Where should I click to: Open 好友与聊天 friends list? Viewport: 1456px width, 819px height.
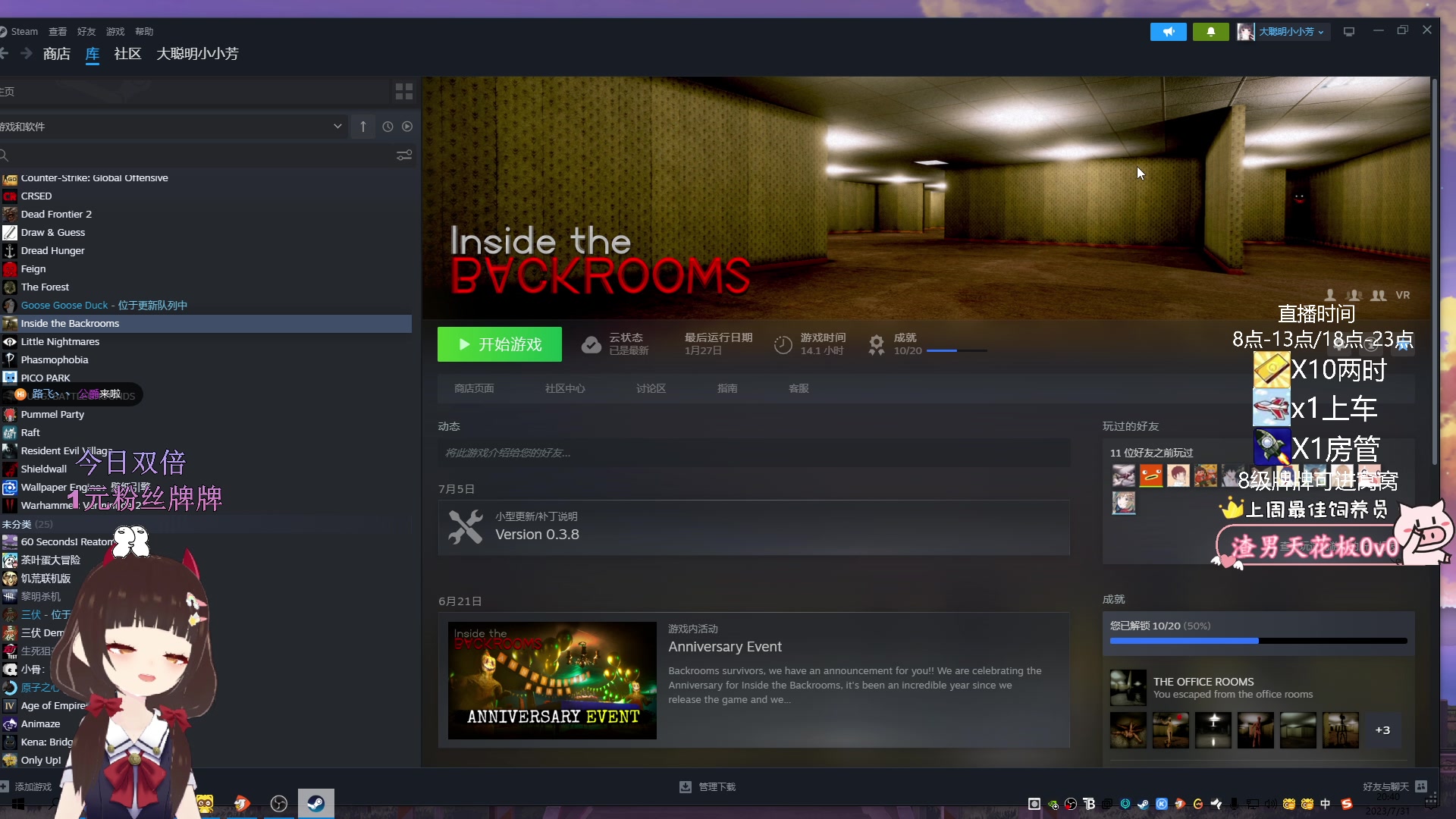click(x=1395, y=787)
